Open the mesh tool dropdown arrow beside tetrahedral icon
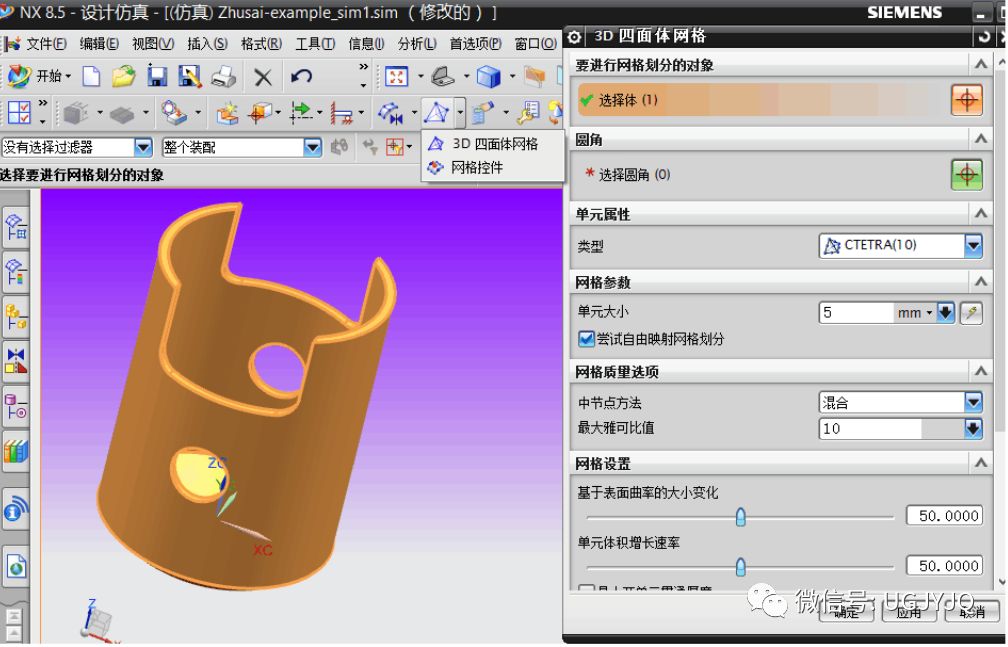This screenshot has width=1008, height=647. [460, 113]
